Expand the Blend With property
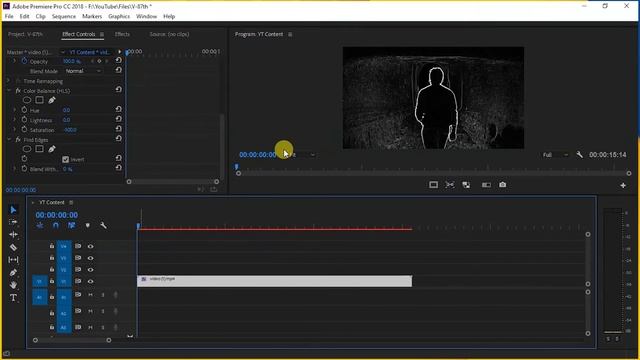Image resolution: width=640 pixels, height=360 pixels. pos(14,168)
